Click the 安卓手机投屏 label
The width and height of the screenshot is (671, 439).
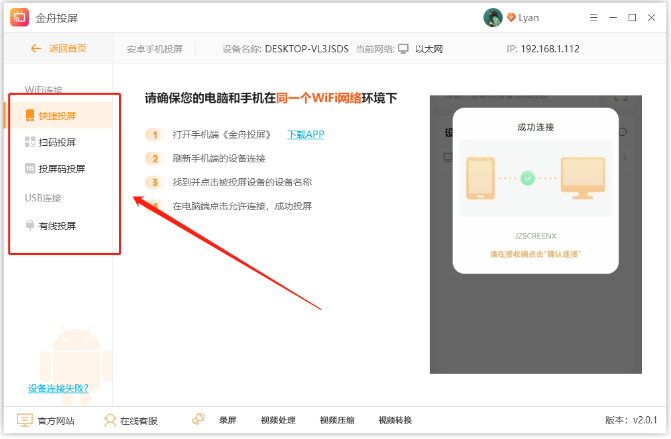(x=154, y=49)
